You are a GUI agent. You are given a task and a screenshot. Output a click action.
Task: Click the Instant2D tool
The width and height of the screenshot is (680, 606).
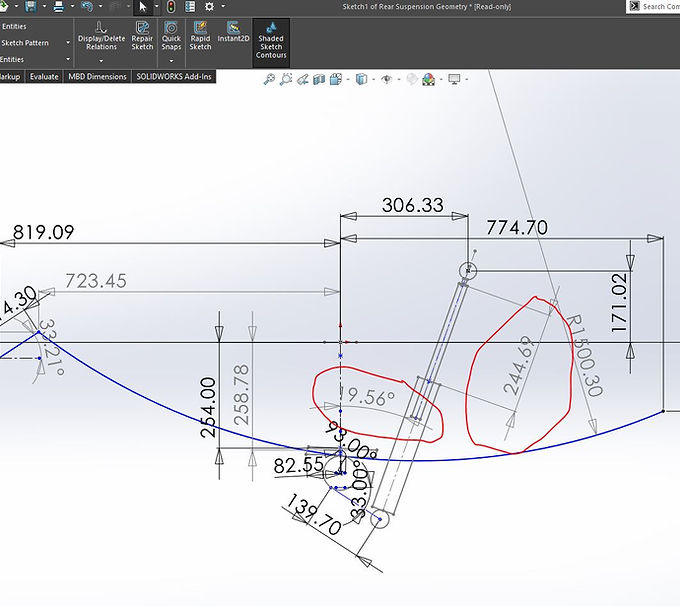[x=233, y=32]
